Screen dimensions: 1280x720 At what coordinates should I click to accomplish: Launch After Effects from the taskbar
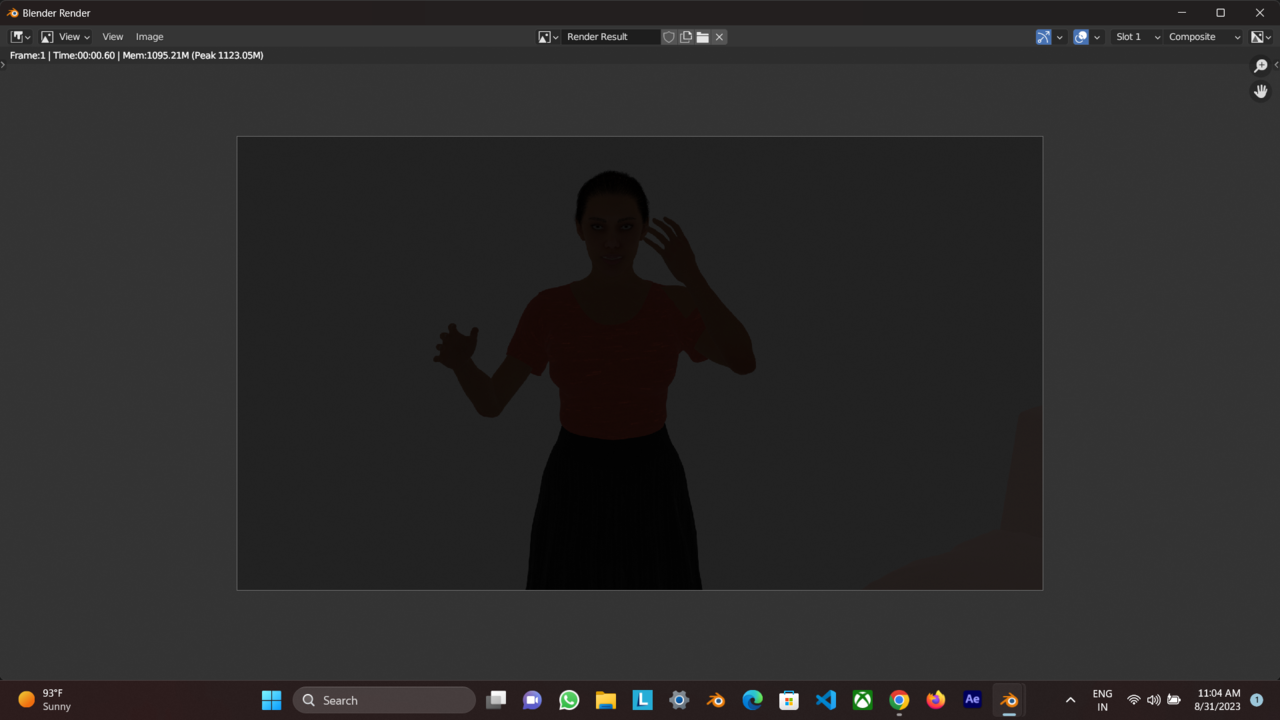(x=971, y=700)
